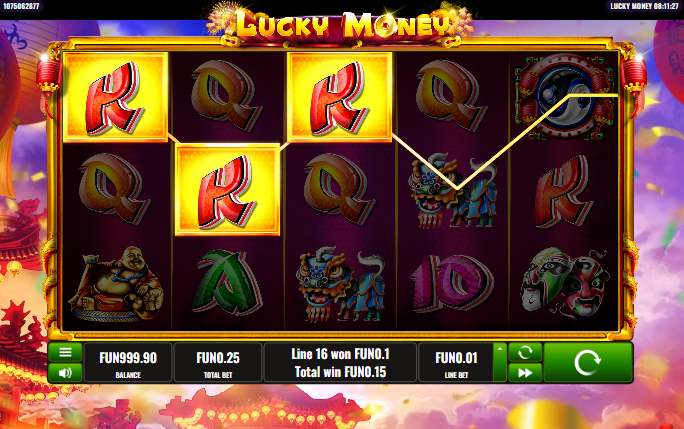The width and height of the screenshot is (684, 429).
Task: Select the FUN0.25 total bet panel
Action: (x=218, y=362)
